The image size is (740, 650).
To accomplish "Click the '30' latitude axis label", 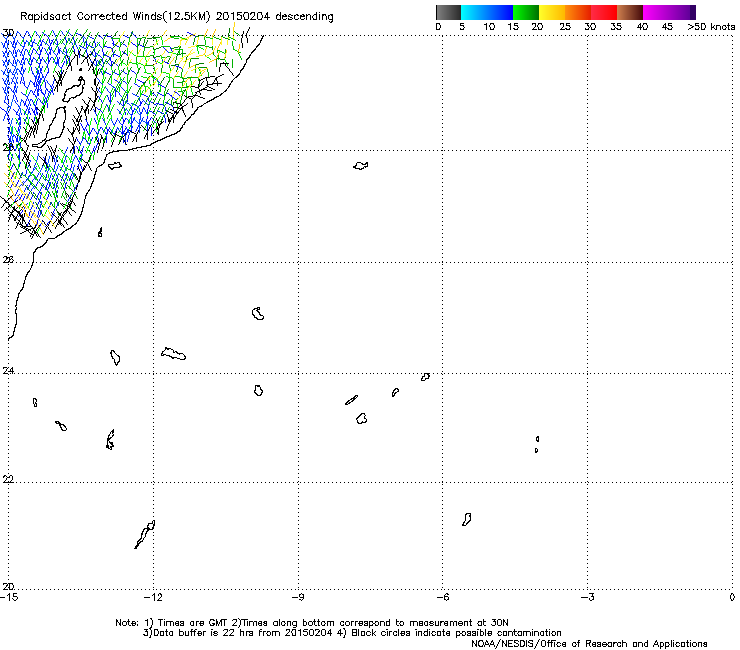I will [8, 33].
